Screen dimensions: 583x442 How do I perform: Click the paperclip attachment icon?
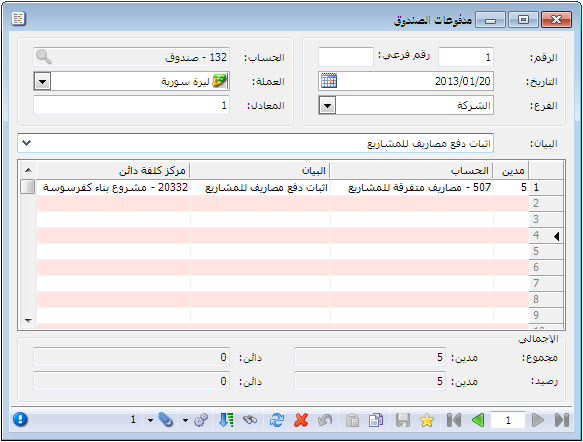pos(165,420)
